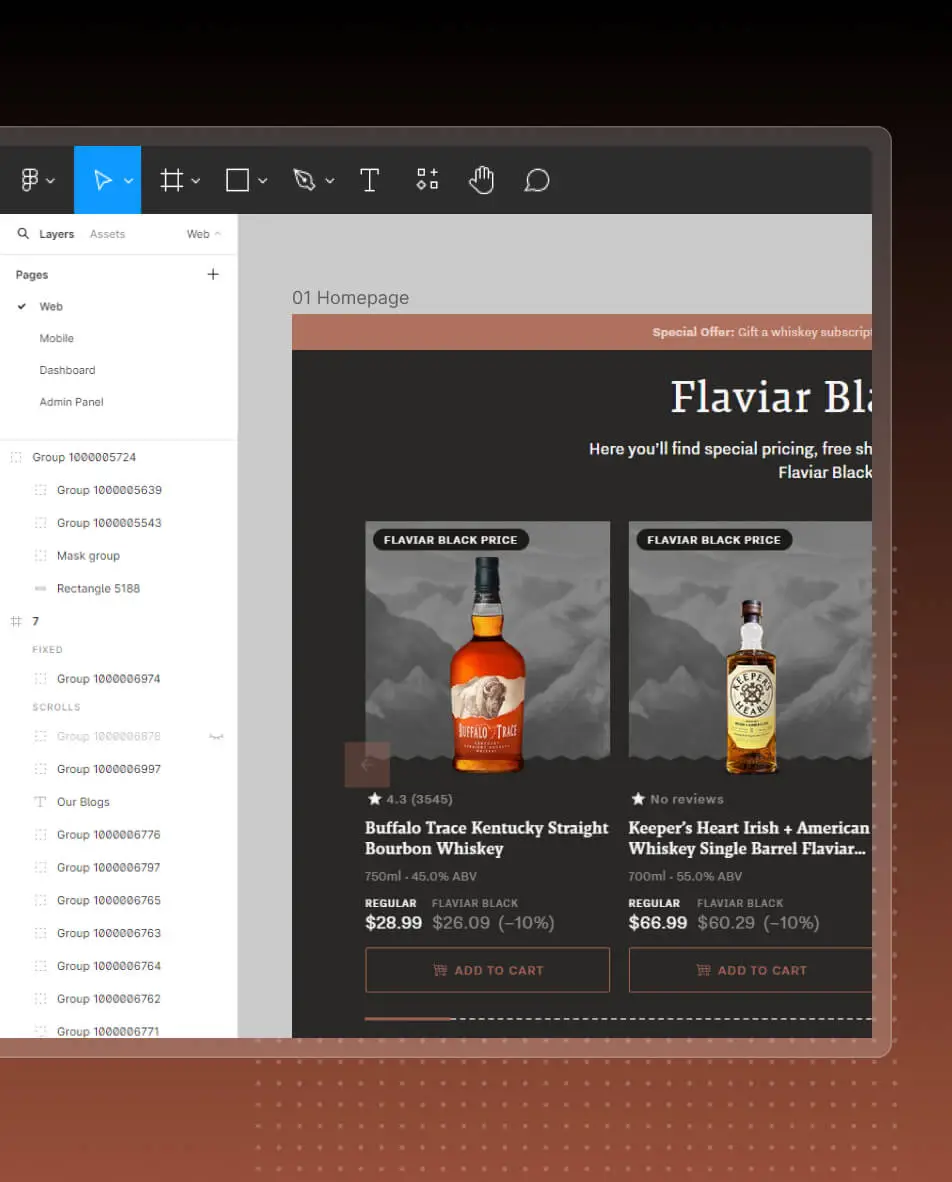Select the 01 Homepage frame label
This screenshot has height=1182, width=952.
point(350,298)
